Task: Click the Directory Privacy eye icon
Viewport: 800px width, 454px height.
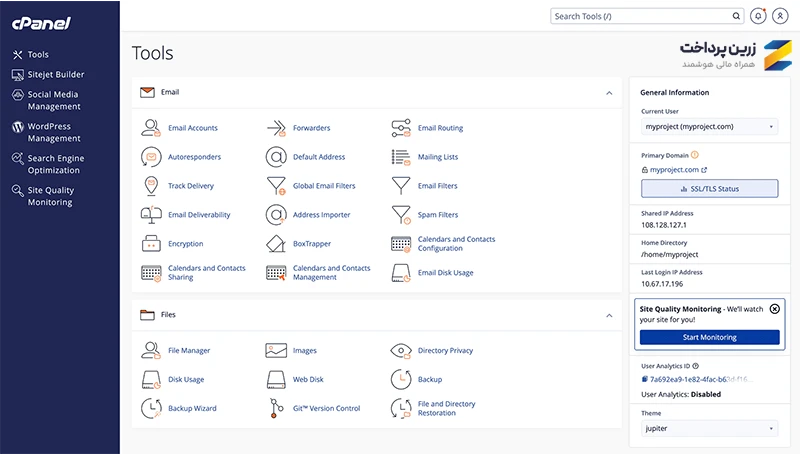Action: click(401, 350)
